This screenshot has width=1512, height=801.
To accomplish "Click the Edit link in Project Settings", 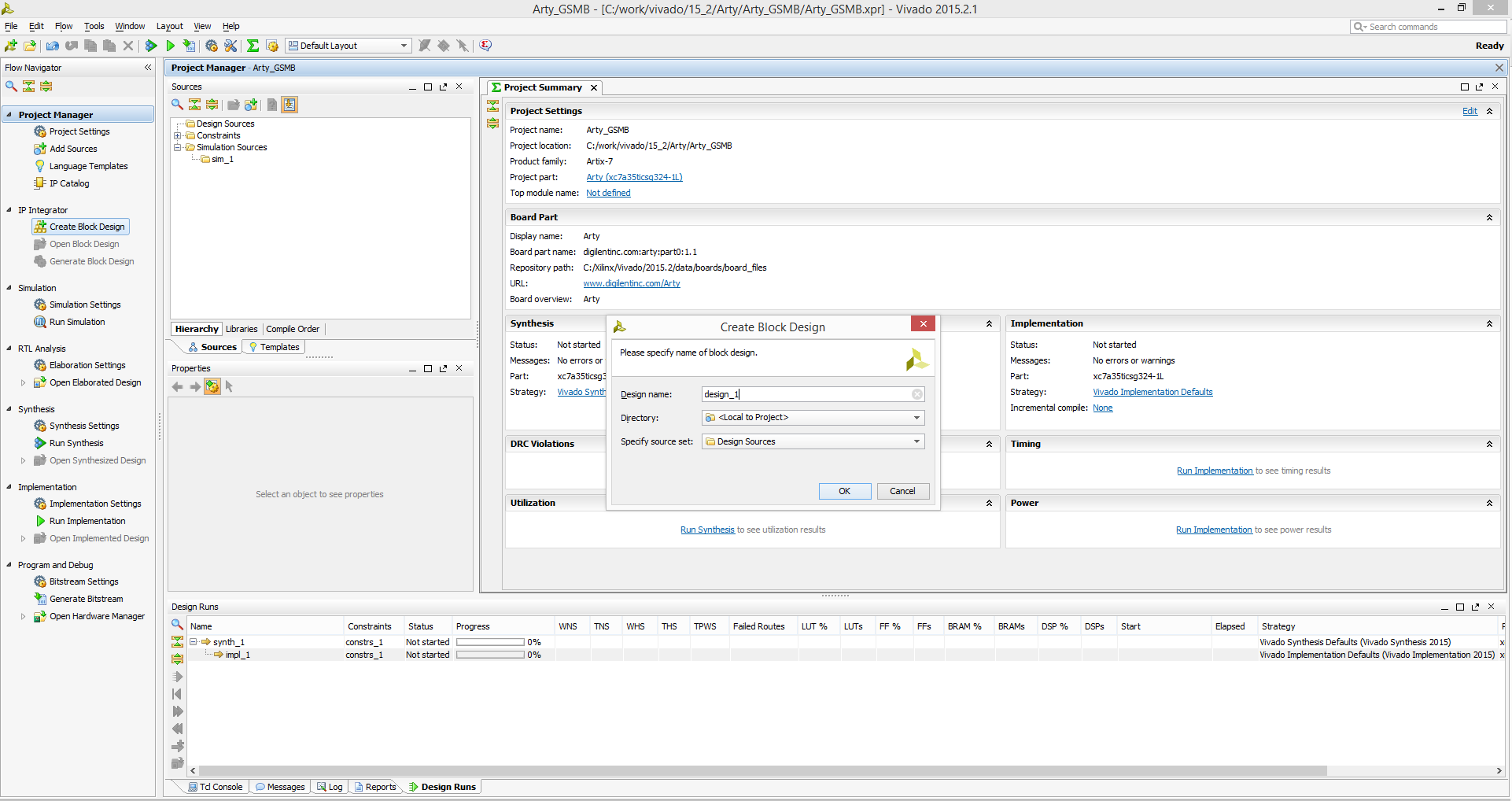I will pos(1470,111).
